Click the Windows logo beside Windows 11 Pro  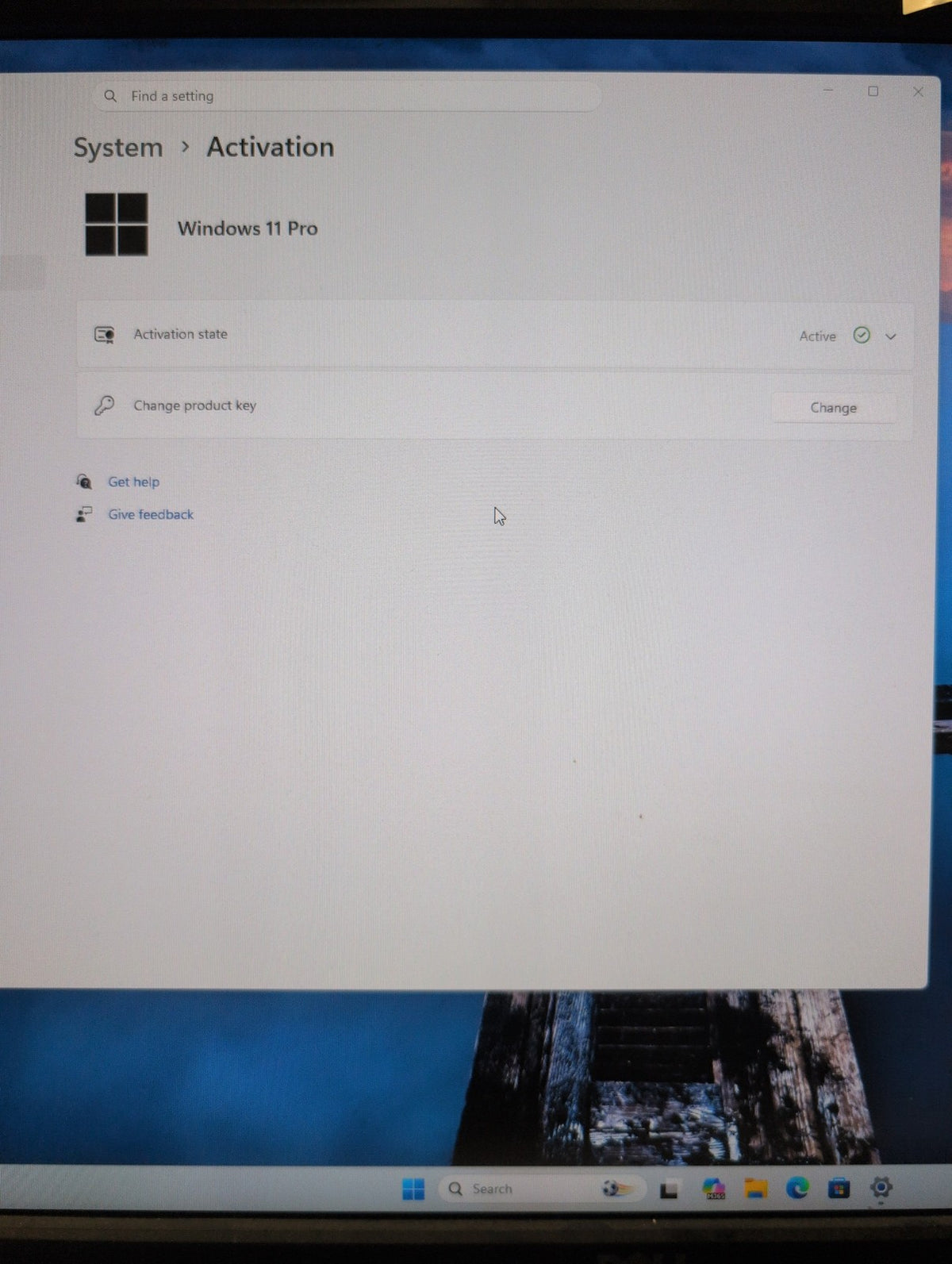[117, 225]
